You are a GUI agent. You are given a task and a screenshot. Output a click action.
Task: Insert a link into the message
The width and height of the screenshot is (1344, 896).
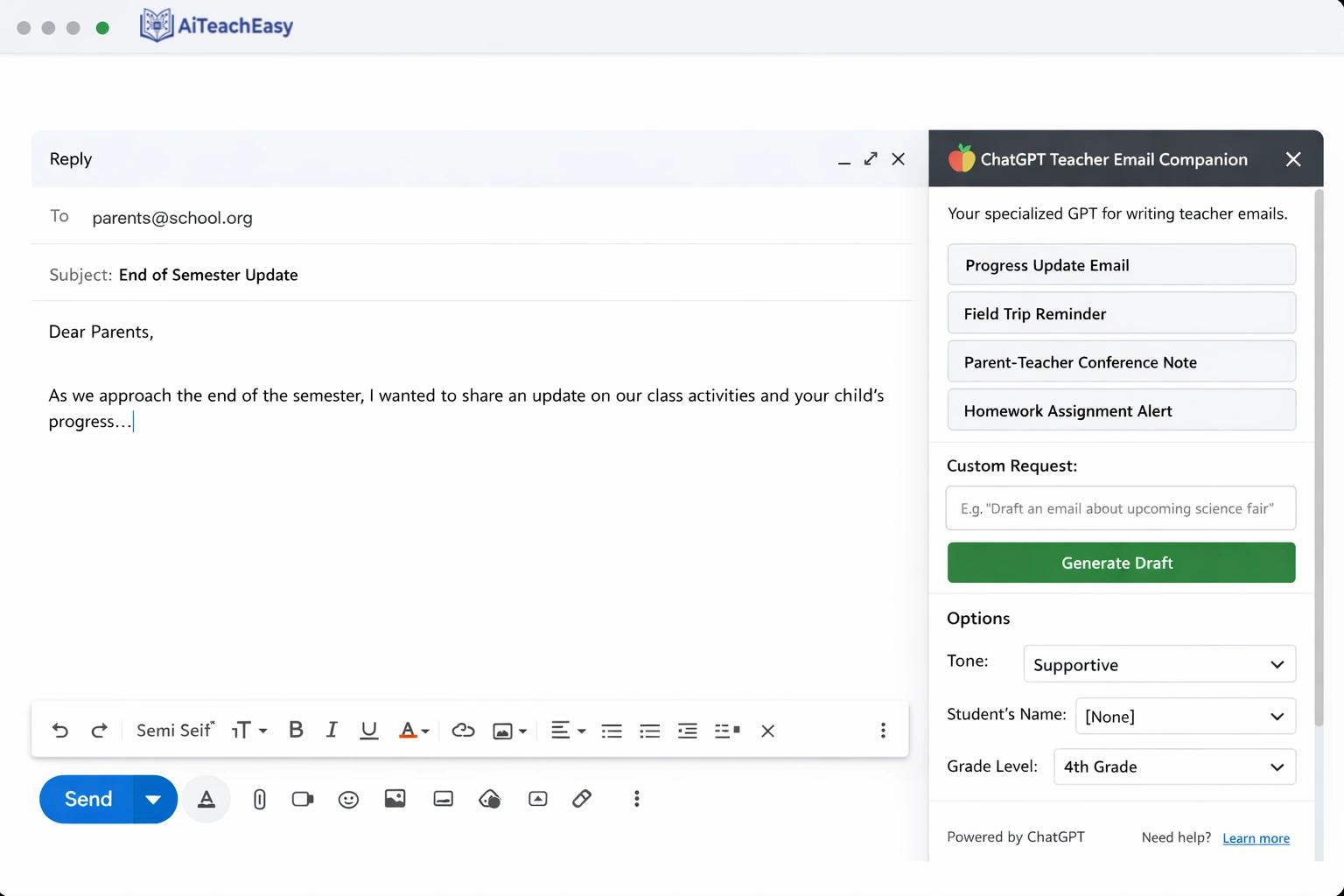(463, 730)
